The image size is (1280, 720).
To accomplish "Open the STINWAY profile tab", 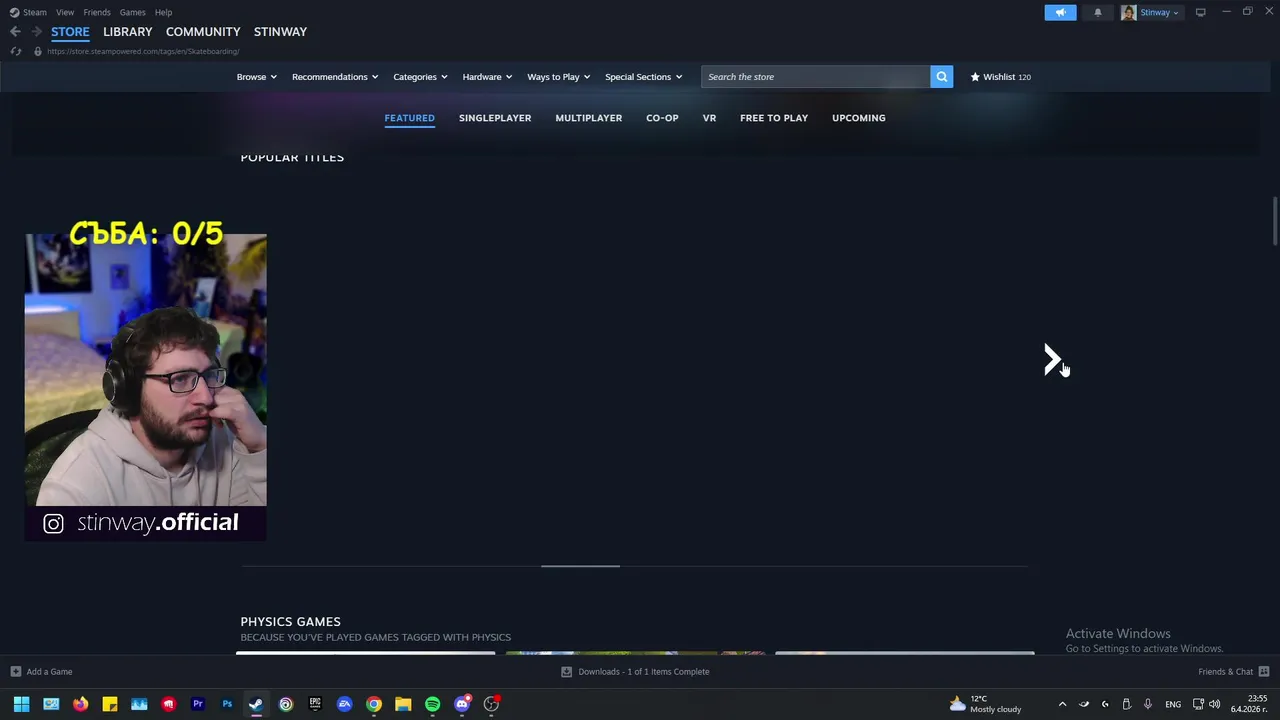I will pos(280,32).
